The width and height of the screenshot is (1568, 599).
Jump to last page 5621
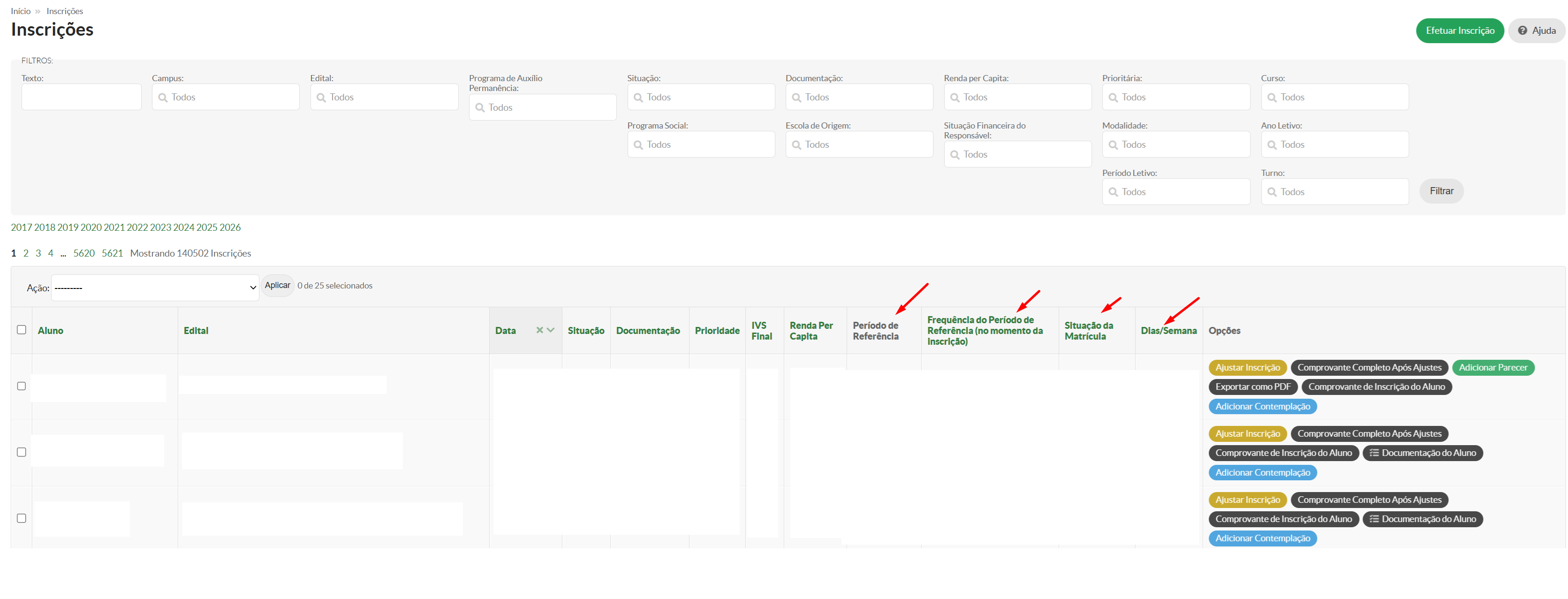(x=112, y=253)
